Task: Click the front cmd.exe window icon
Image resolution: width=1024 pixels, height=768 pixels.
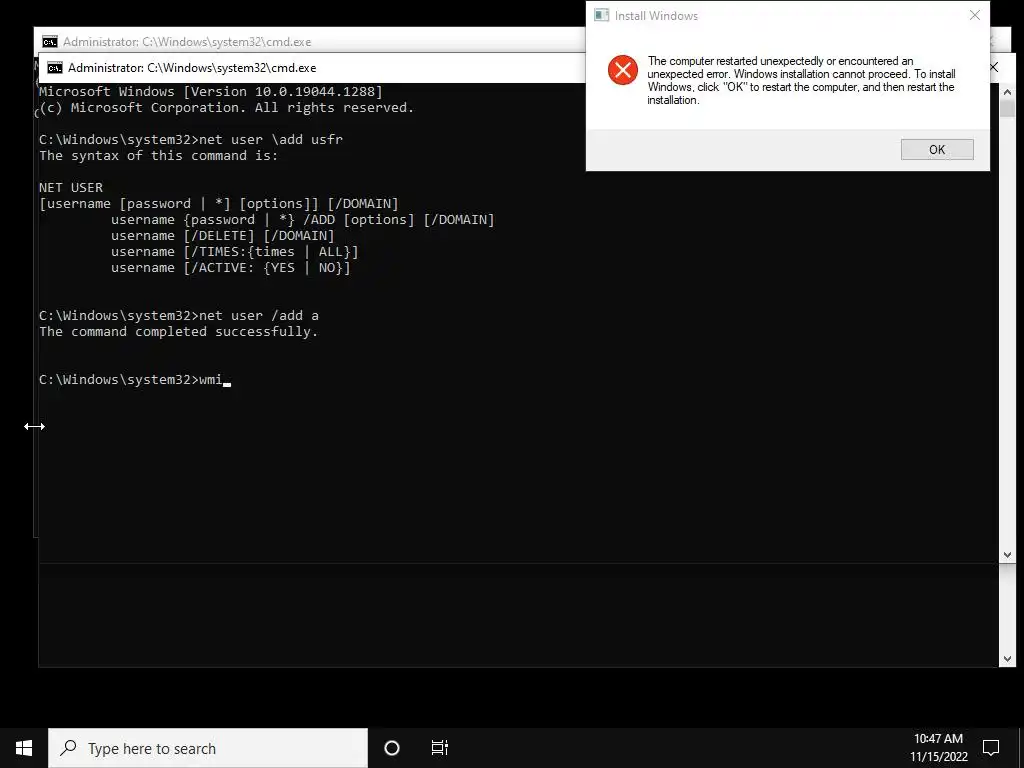Action: click(55, 68)
